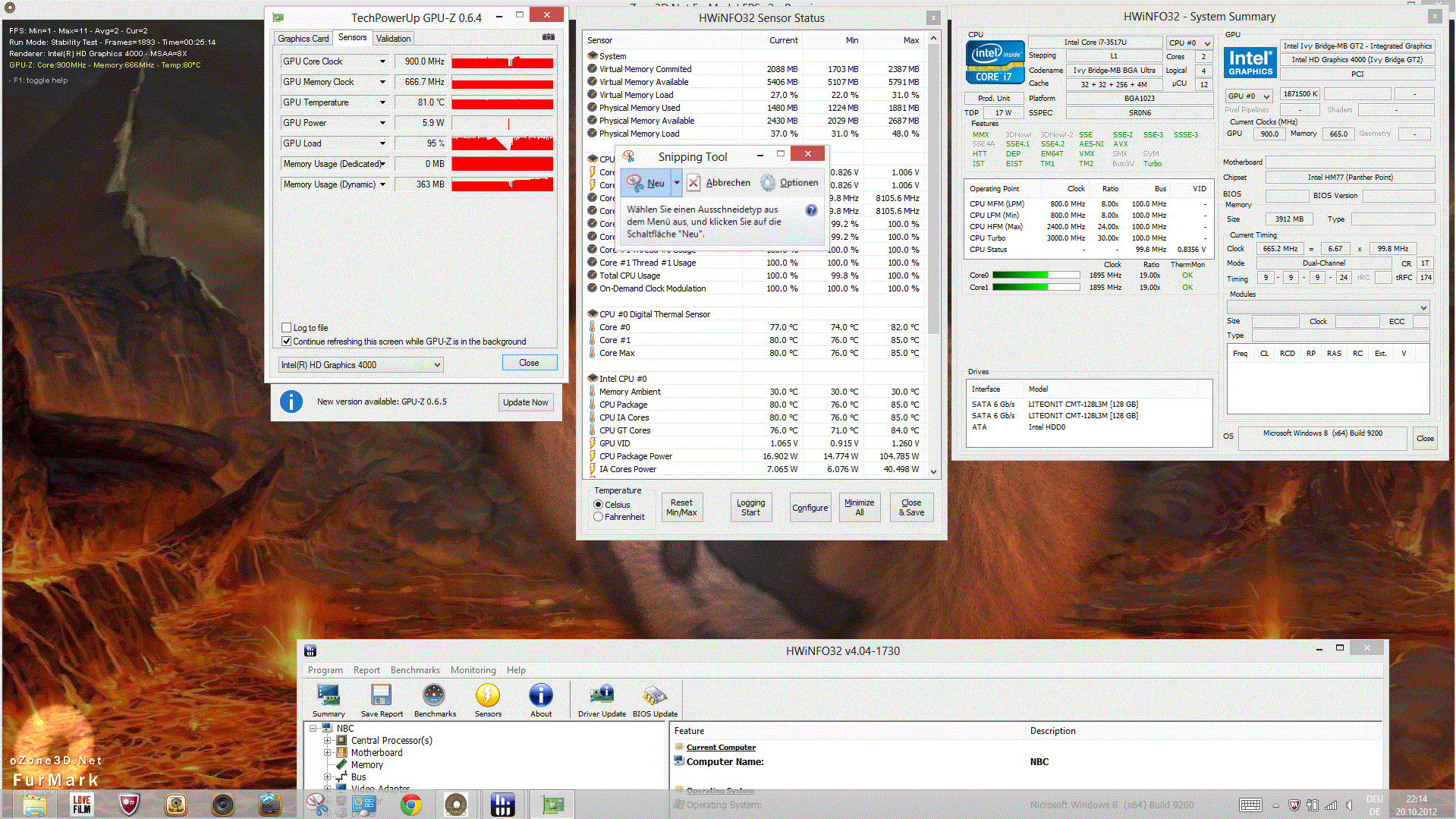Click the GPU-Z update info icon

click(291, 402)
